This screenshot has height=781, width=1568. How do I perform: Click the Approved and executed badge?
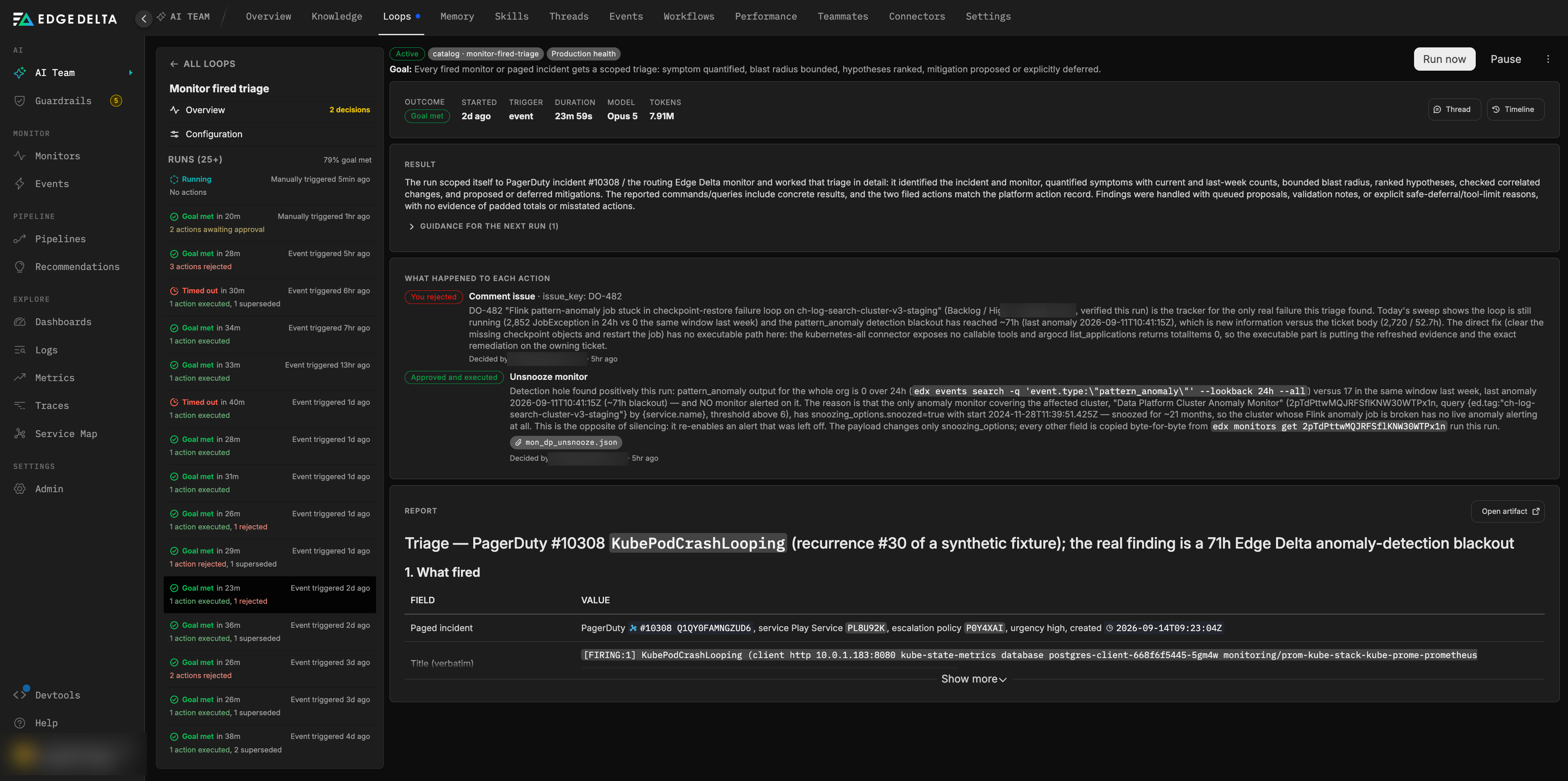pyautogui.click(x=454, y=377)
